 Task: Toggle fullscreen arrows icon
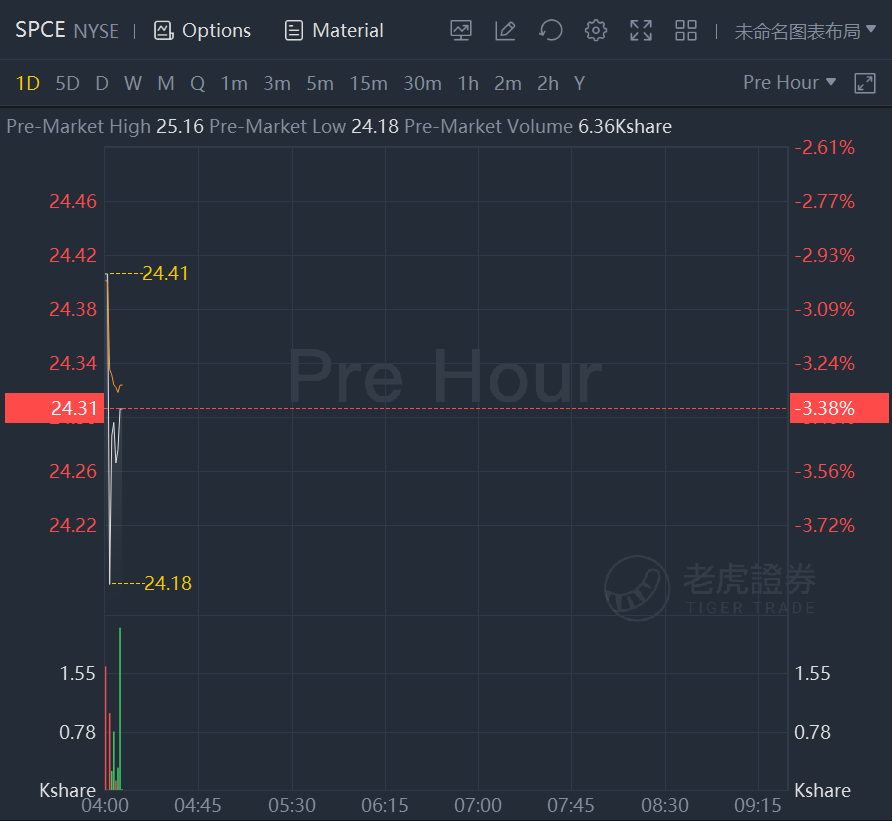(641, 30)
